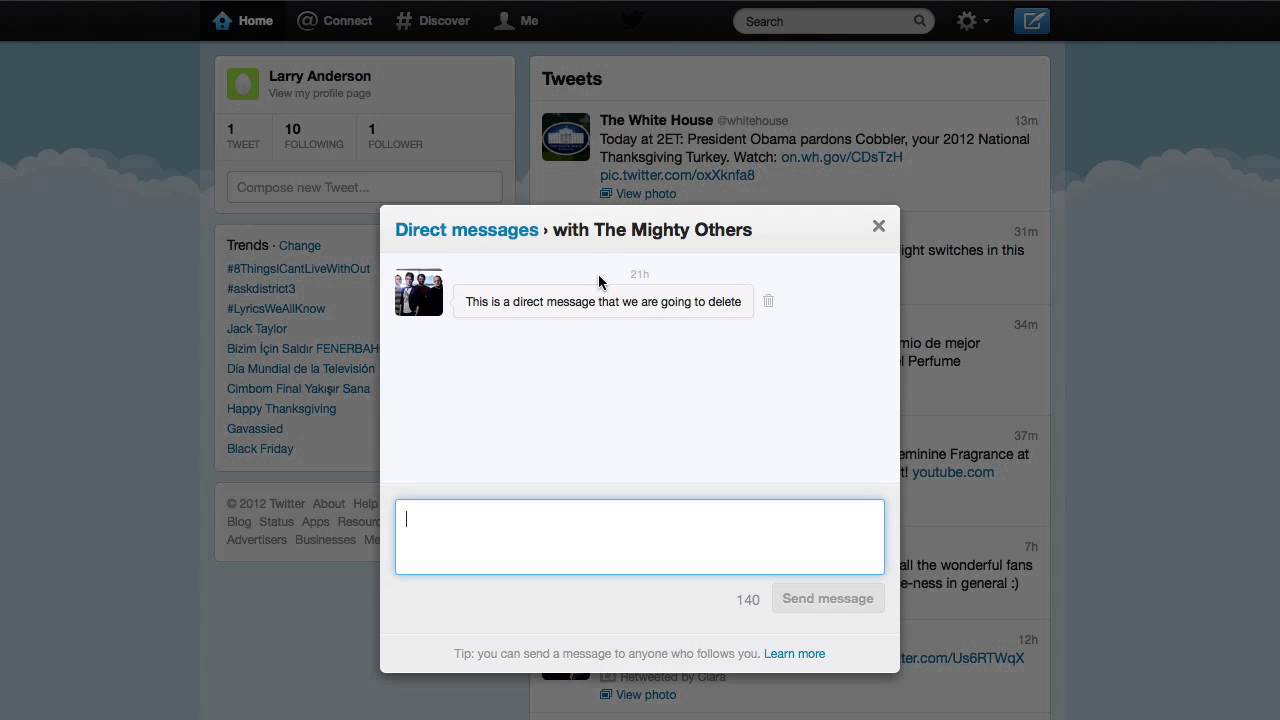Open the Home tab in the nav bar
The width and height of the screenshot is (1280, 720).
click(243, 20)
